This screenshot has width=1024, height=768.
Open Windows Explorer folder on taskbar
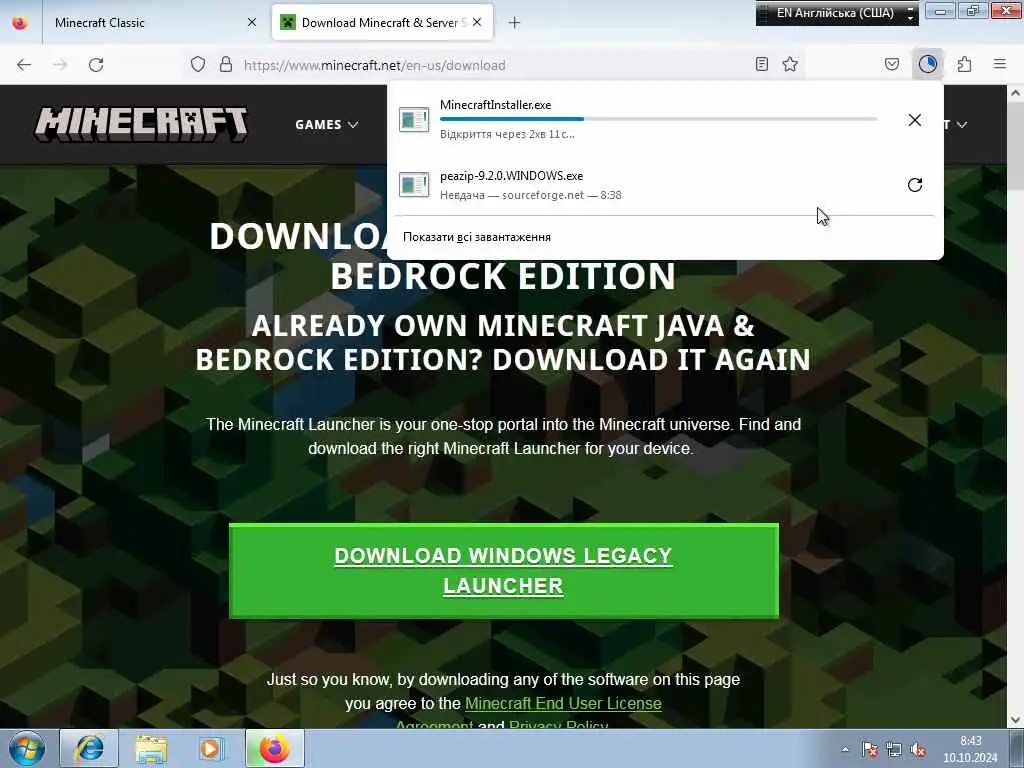(151, 748)
